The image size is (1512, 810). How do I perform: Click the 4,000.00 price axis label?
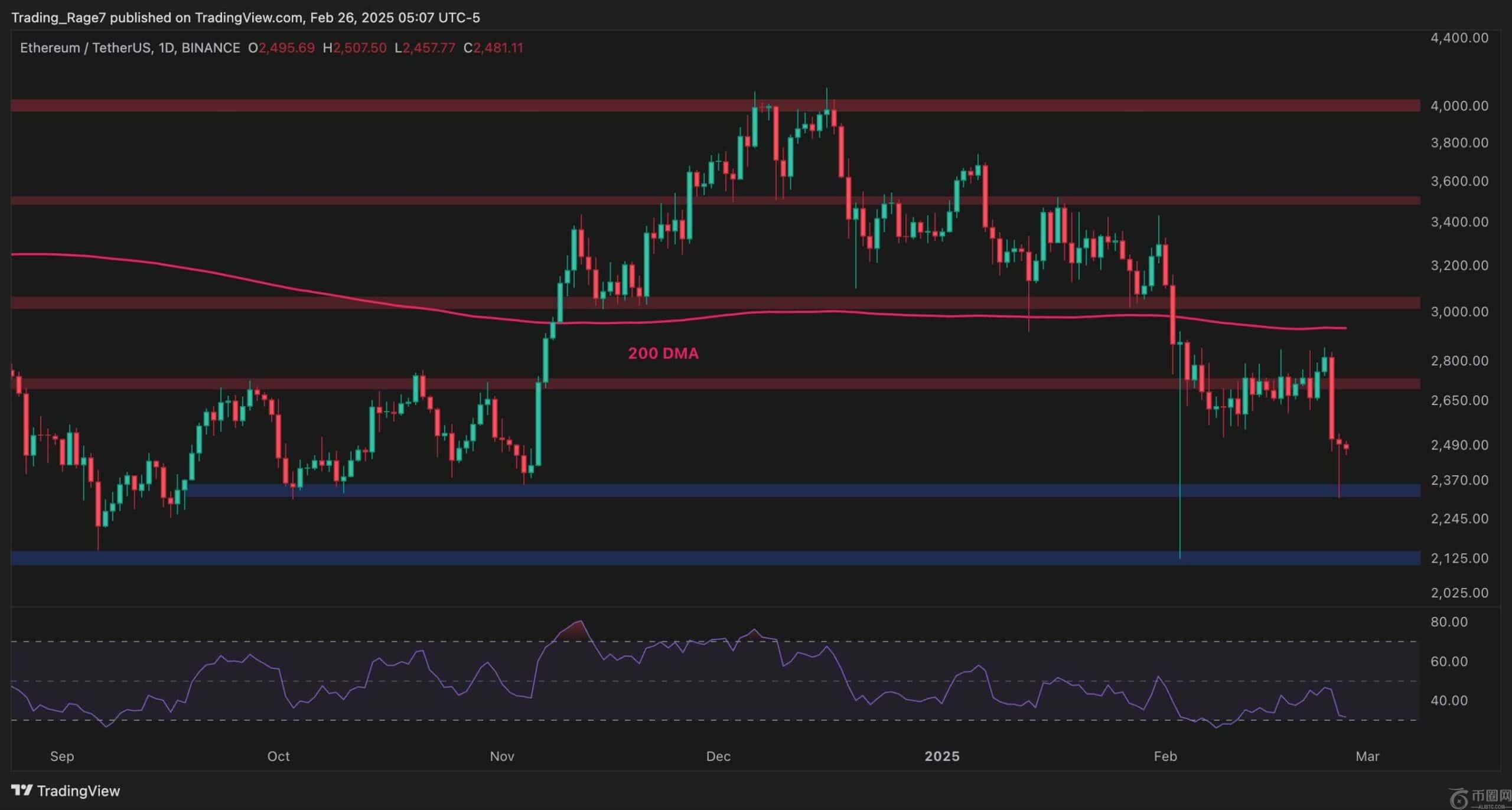point(1459,106)
